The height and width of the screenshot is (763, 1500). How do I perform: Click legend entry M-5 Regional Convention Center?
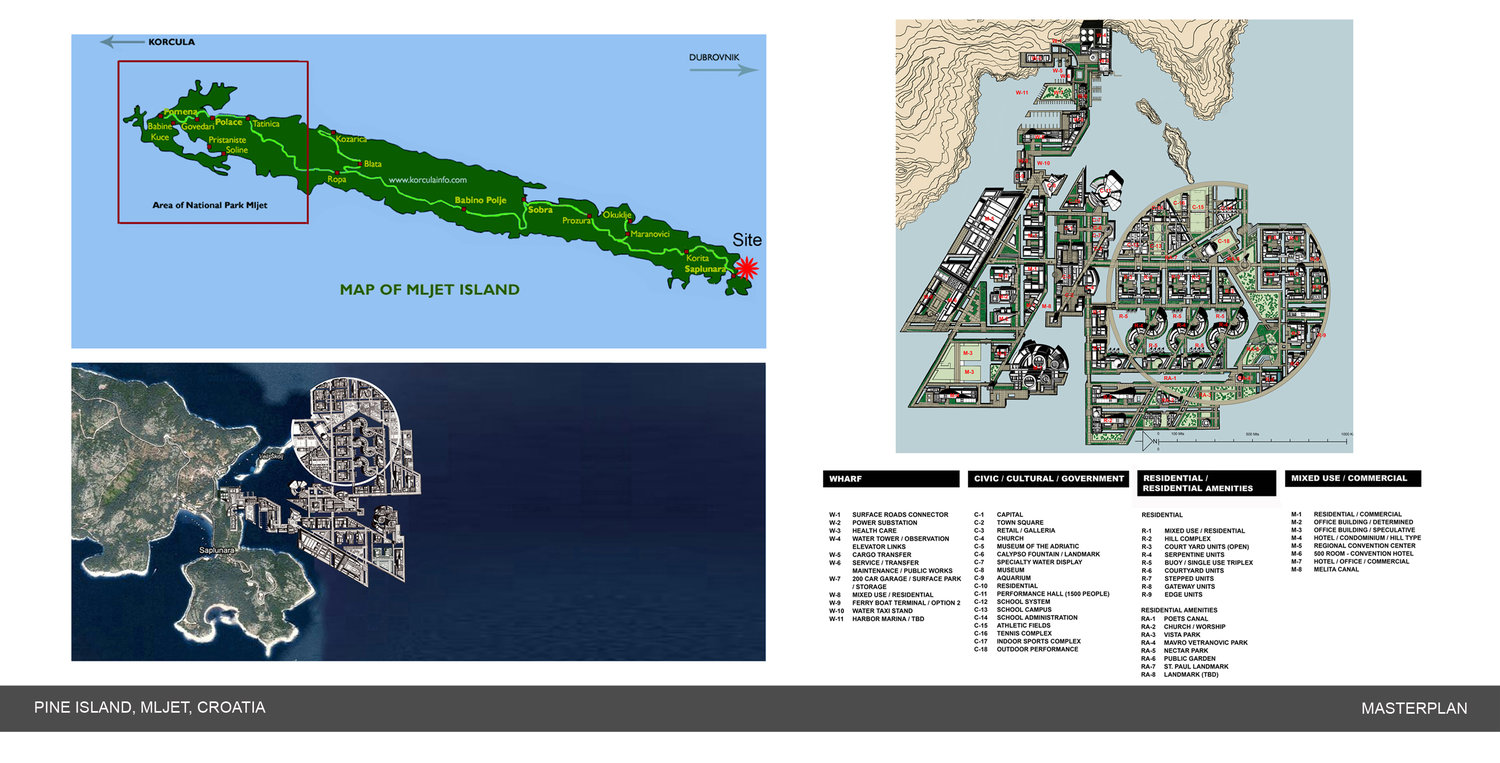click(1353, 547)
